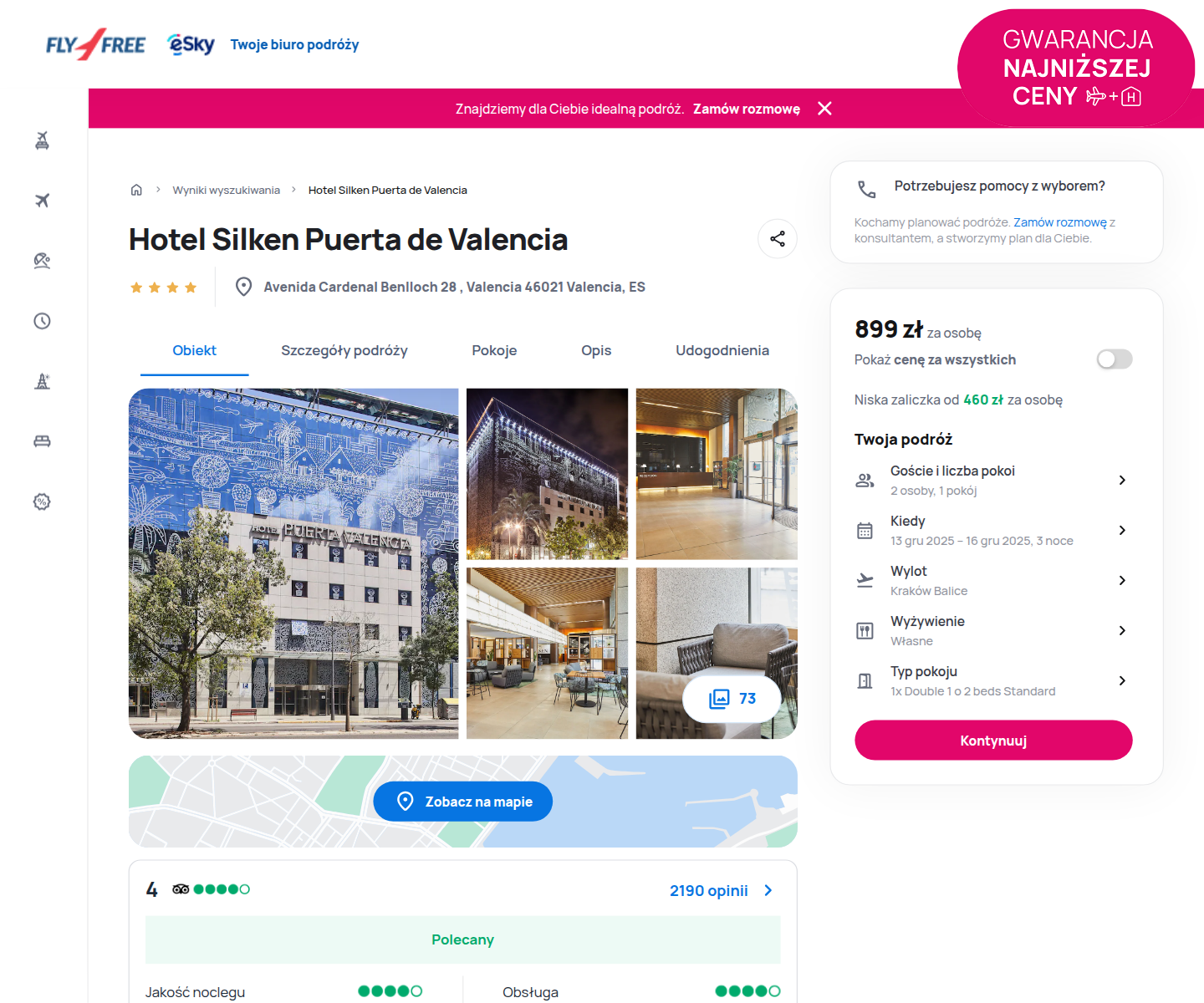Switch to Szczegóły podróży tab
Viewport: 1204px width, 1003px height.
pyautogui.click(x=344, y=350)
